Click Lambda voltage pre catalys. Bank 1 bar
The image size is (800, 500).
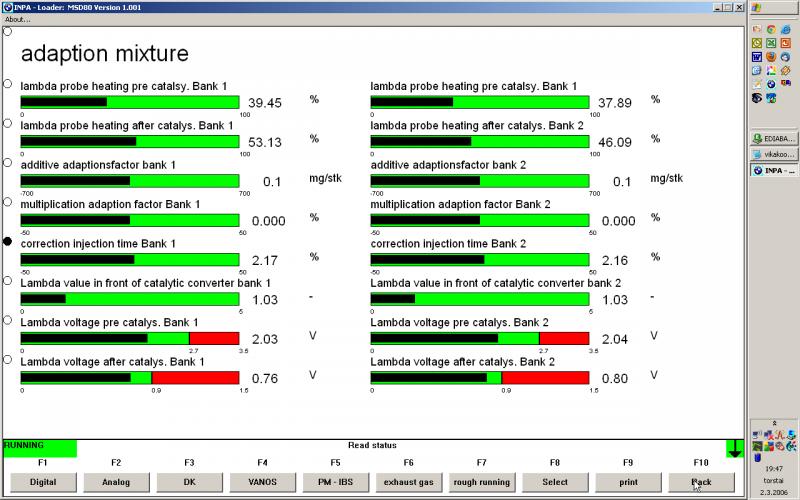(x=129, y=338)
